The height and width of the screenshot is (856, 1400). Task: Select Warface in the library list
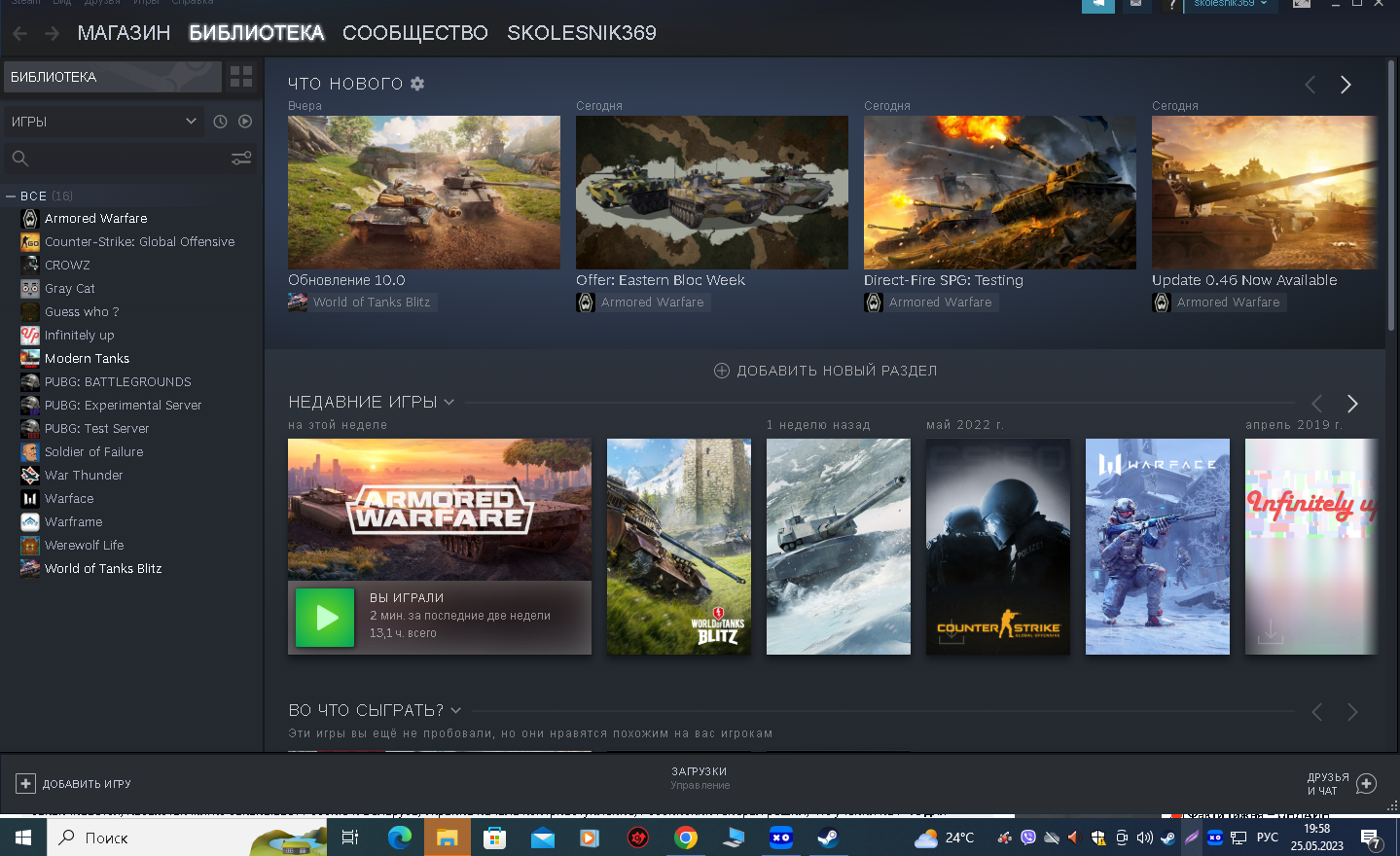click(69, 498)
